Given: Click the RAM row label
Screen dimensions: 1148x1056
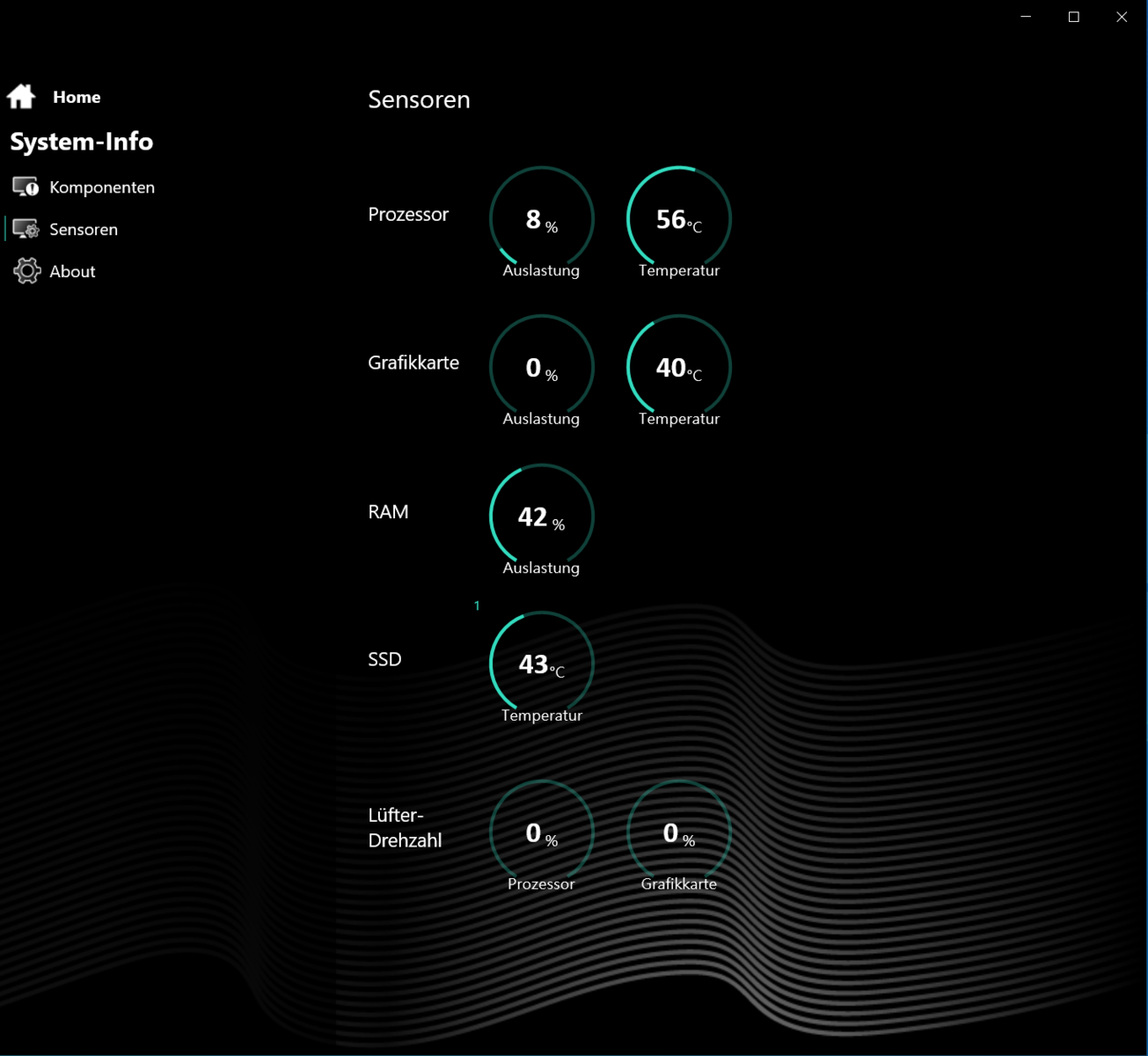Looking at the screenshot, I should [x=388, y=512].
